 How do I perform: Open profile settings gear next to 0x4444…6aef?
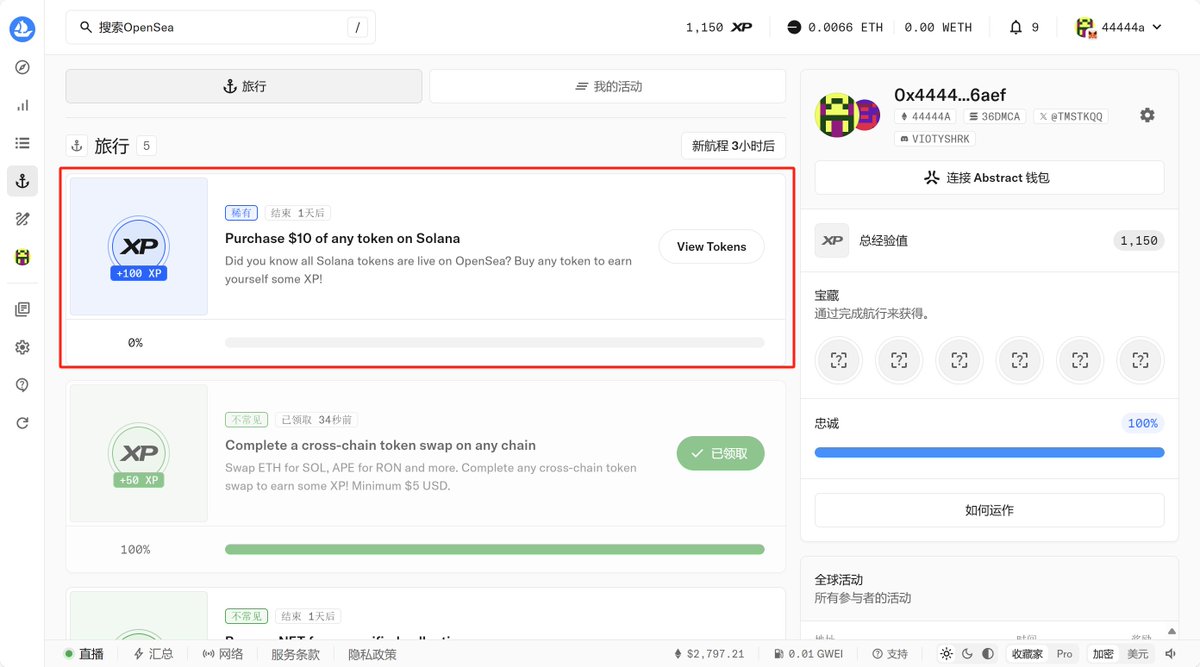(1147, 115)
